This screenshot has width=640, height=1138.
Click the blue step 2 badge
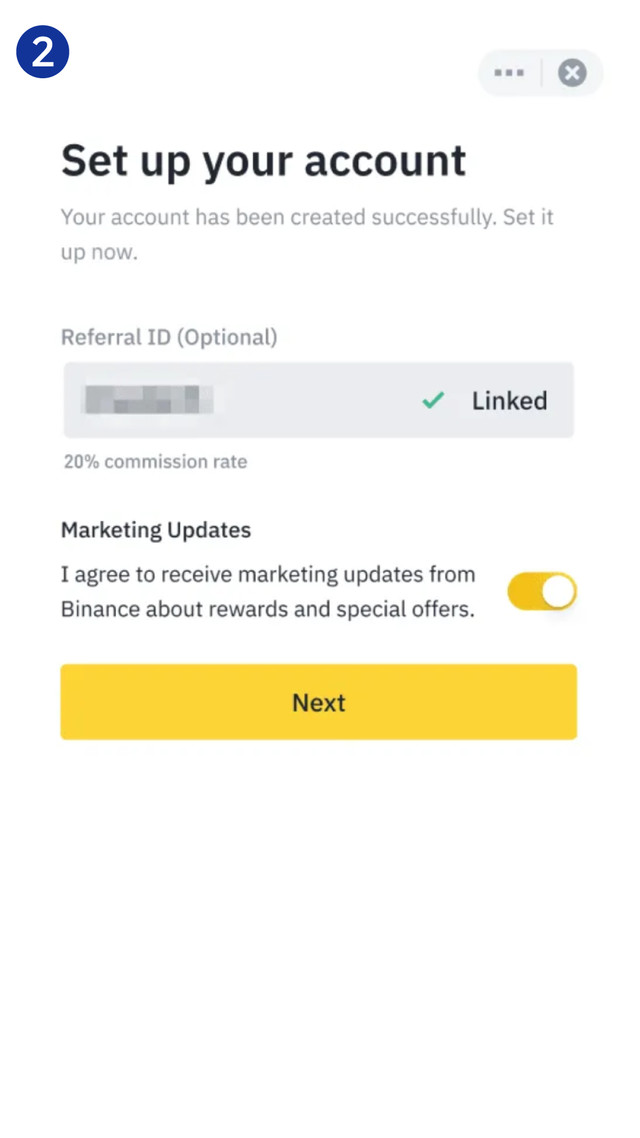click(x=43, y=52)
